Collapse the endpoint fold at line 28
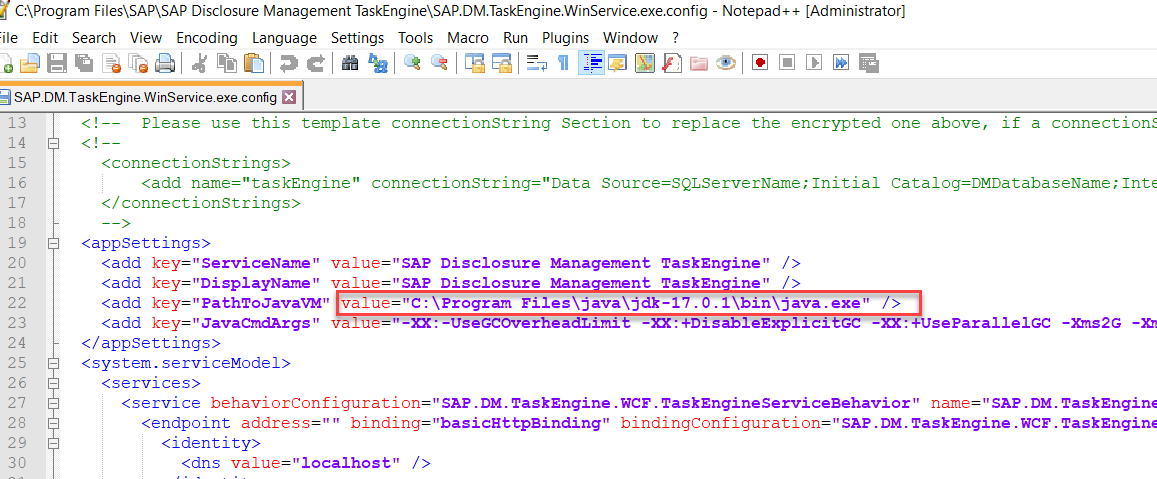1157x479 pixels. [53, 423]
